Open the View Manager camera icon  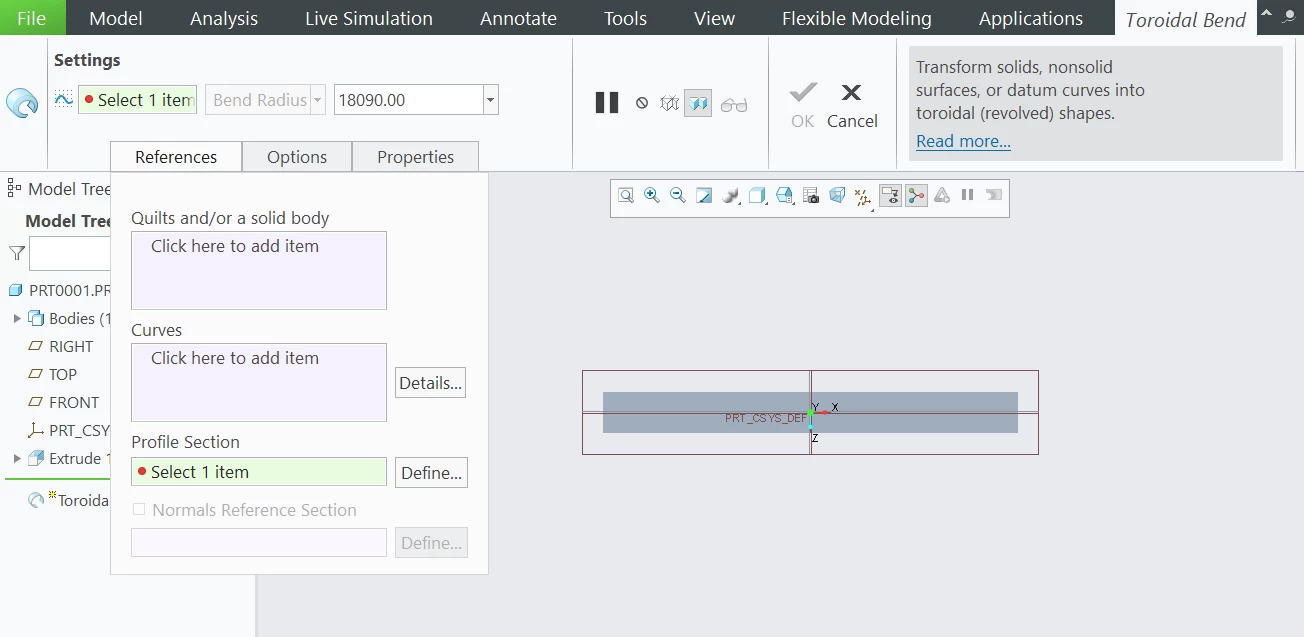tap(811, 196)
